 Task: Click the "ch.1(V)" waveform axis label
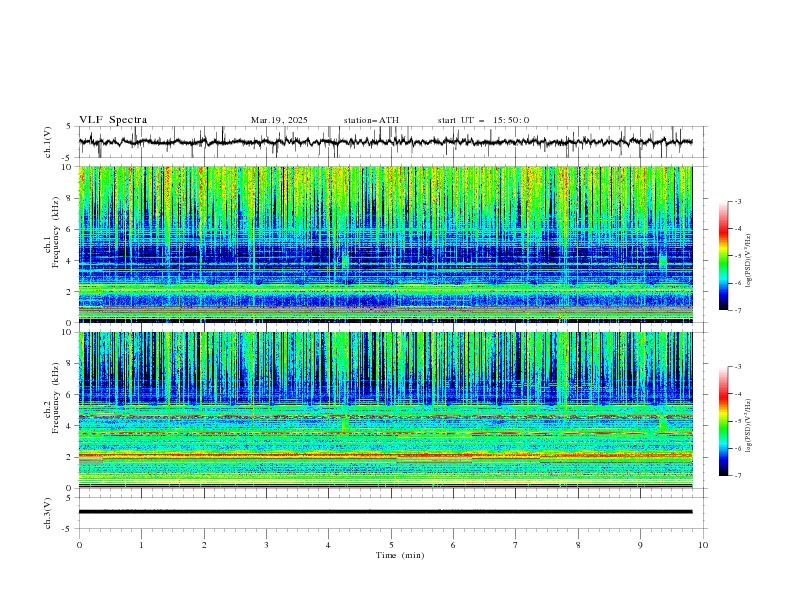click(48, 142)
